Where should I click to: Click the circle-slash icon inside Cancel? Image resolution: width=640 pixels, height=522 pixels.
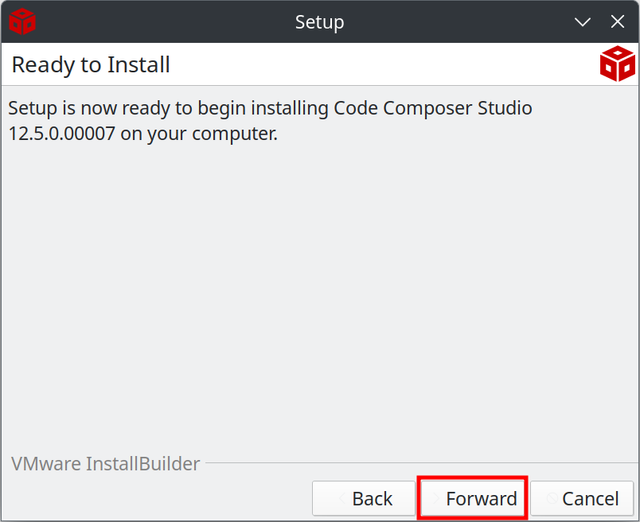point(552,498)
